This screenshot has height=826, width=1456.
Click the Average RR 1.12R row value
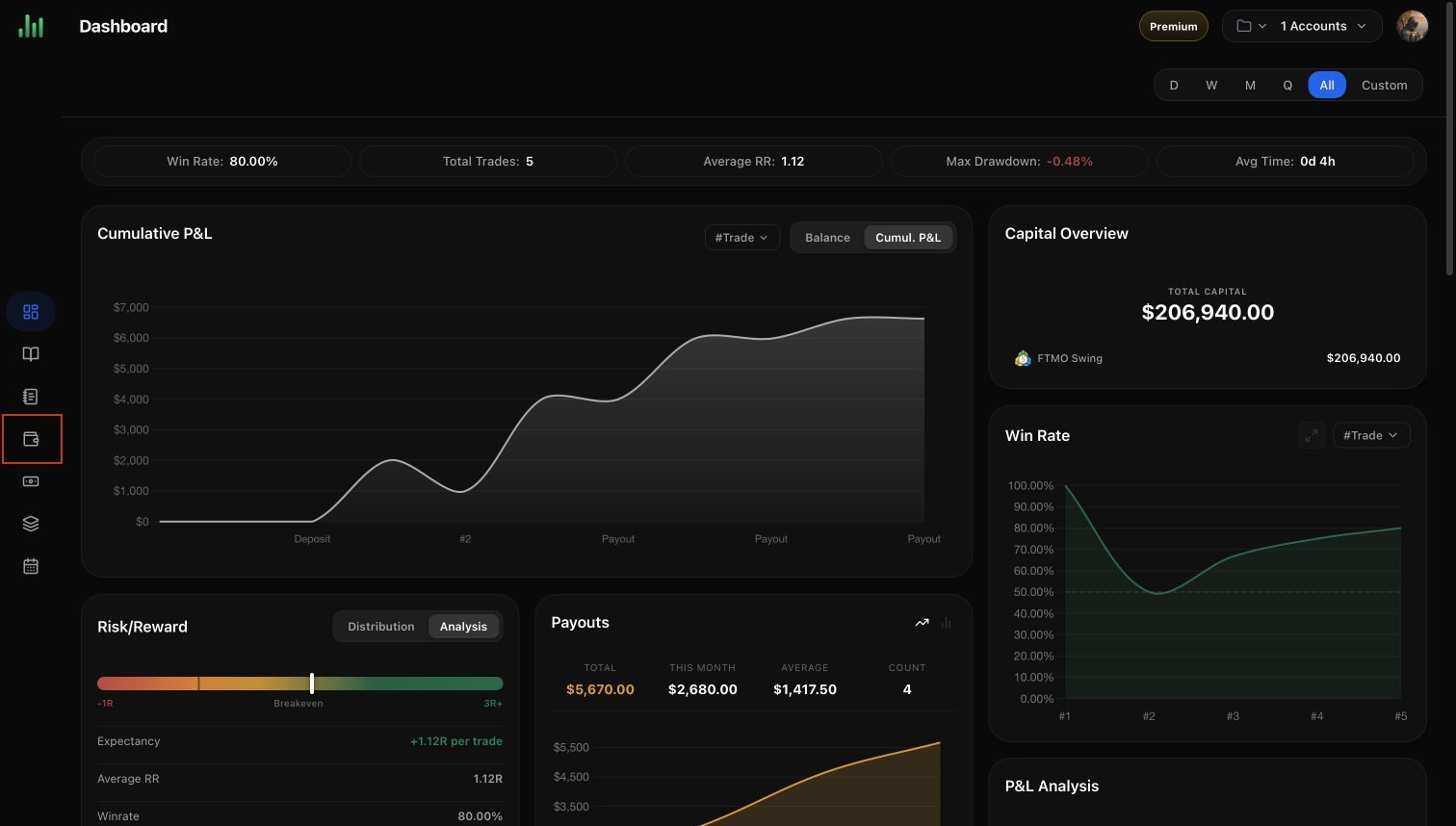pyautogui.click(x=488, y=779)
